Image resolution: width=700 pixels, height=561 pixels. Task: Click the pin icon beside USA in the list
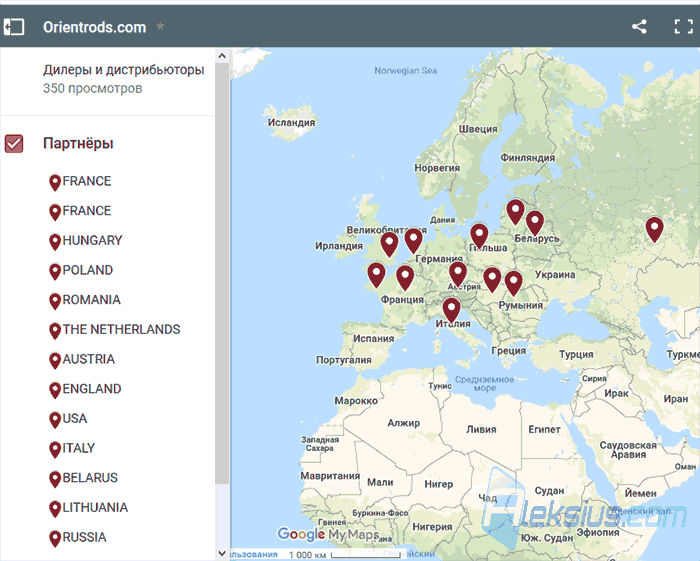click(x=55, y=420)
